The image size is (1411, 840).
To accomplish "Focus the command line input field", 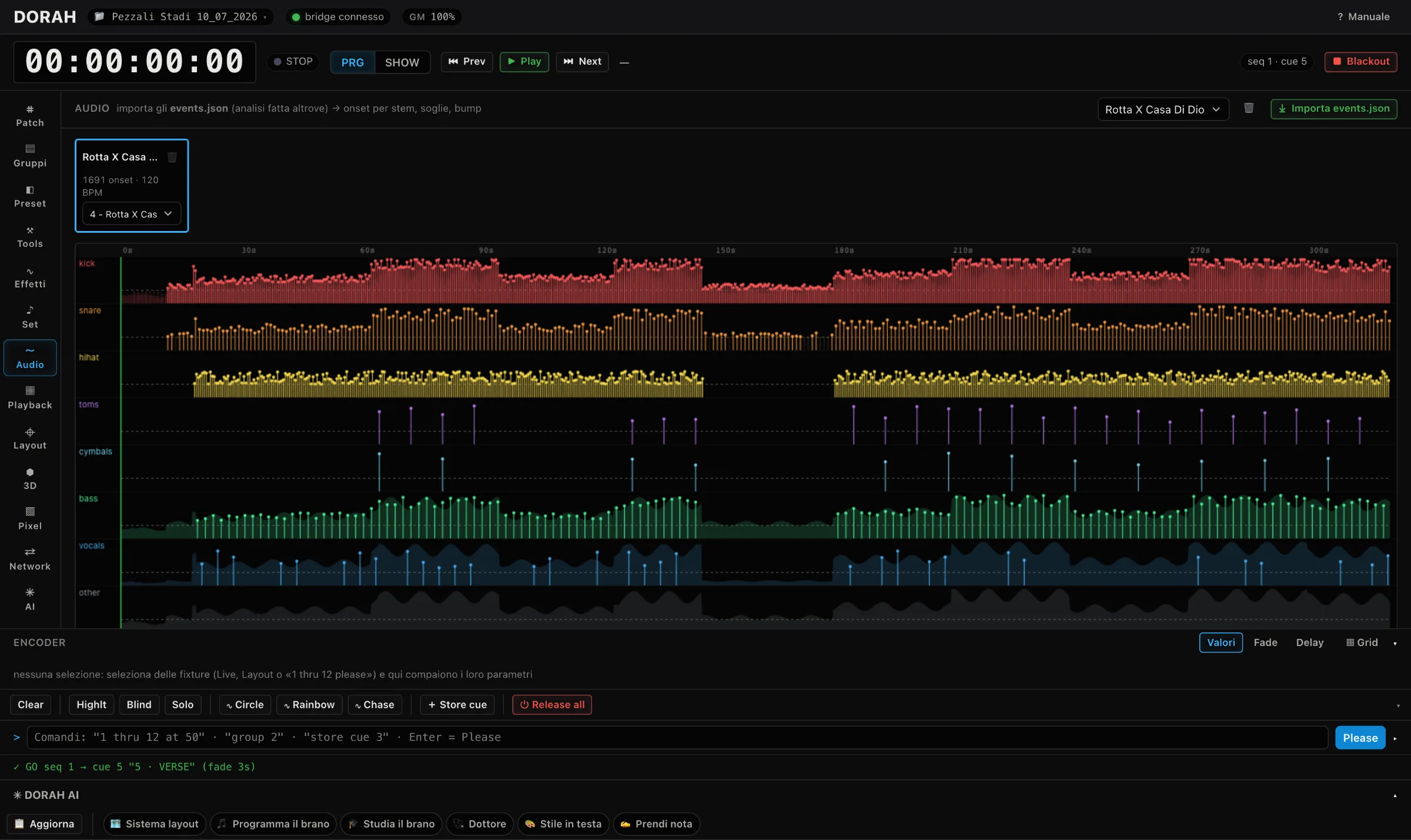I will click(677, 737).
